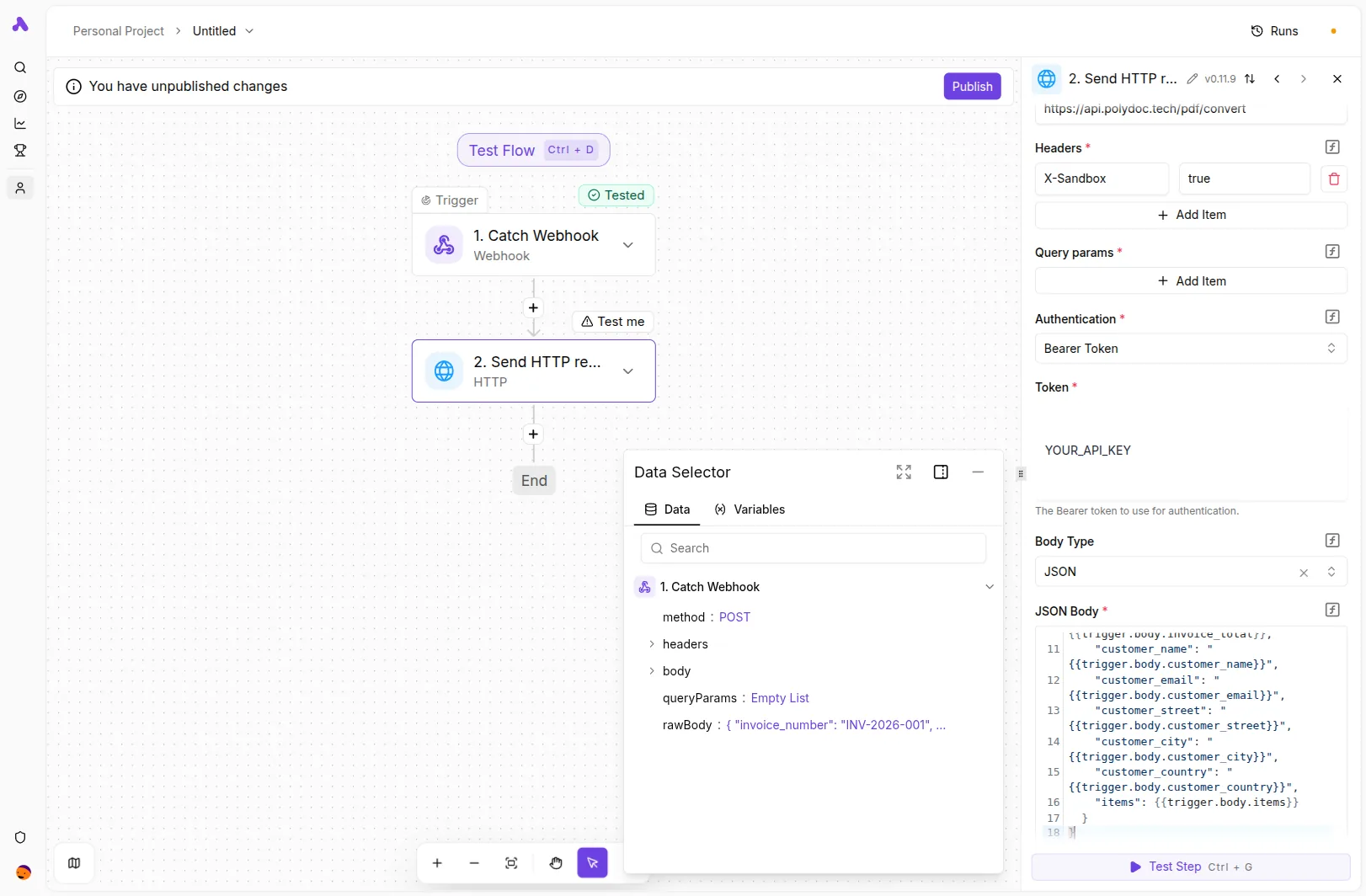Click the End node on canvas

click(534, 481)
